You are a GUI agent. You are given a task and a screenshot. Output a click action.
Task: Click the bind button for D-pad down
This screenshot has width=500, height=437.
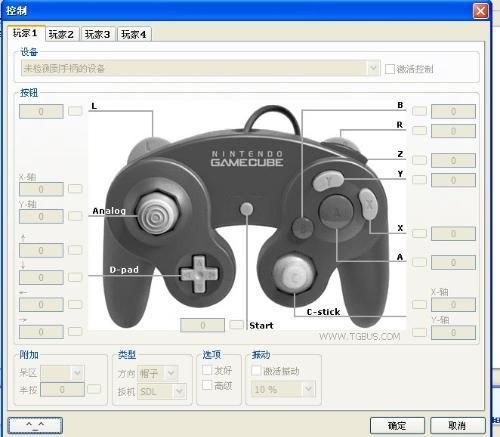tap(75, 277)
